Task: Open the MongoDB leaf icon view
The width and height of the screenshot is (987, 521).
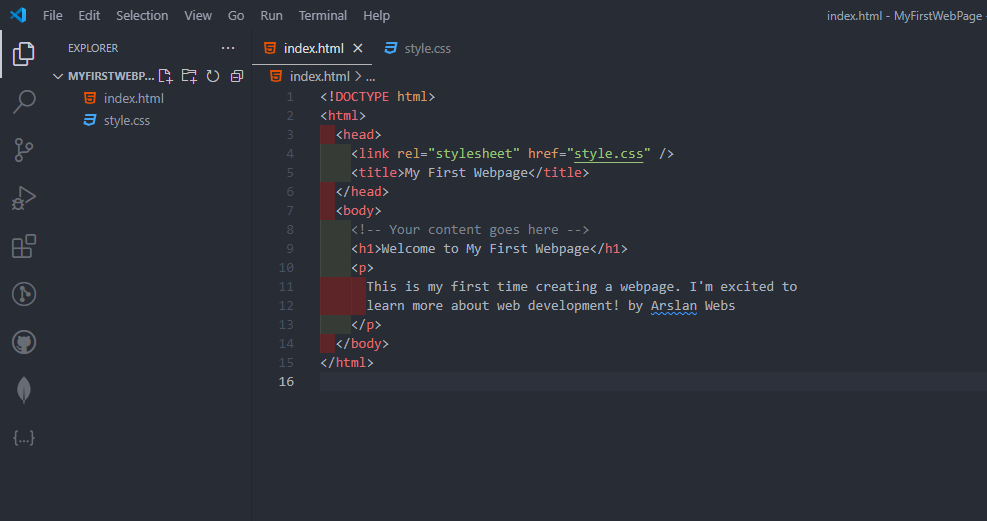Action: [23, 390]
